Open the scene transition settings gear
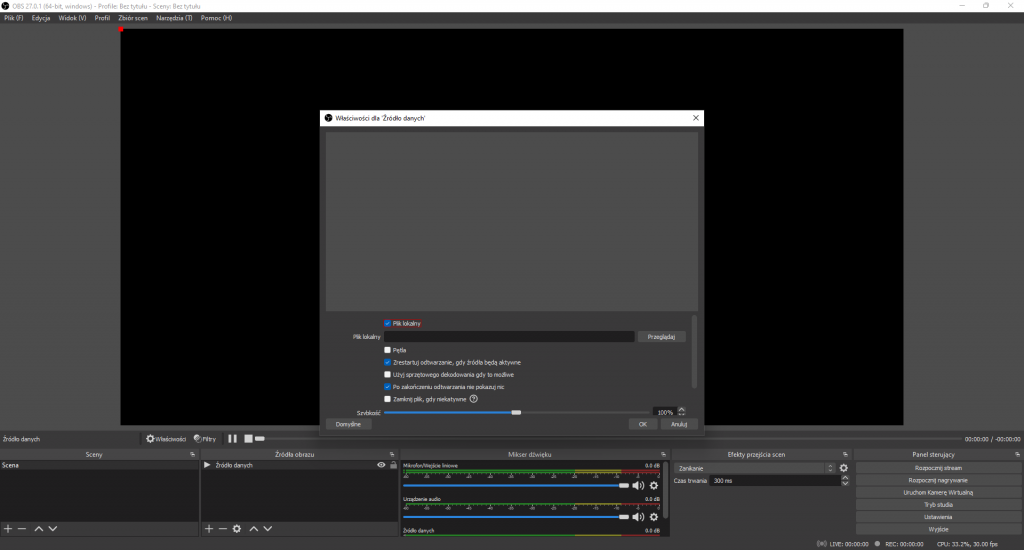This screenshot has width=1024, height=550. click(844, 468)
